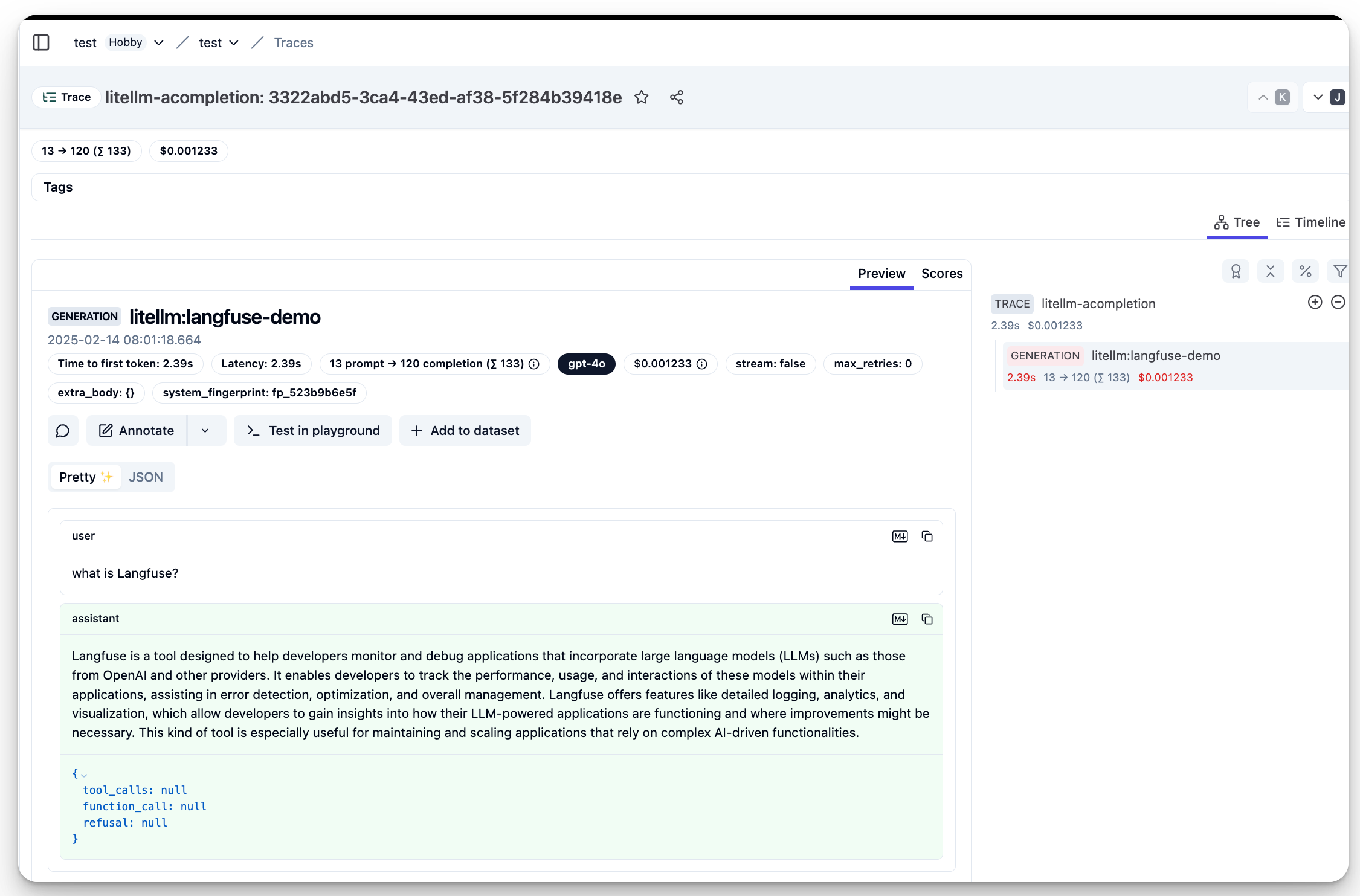This screenshot has width=1360, height=896.
Task: Select litellm:langfuse-demo generation in tree
Action: click(x=1155, y=356)
